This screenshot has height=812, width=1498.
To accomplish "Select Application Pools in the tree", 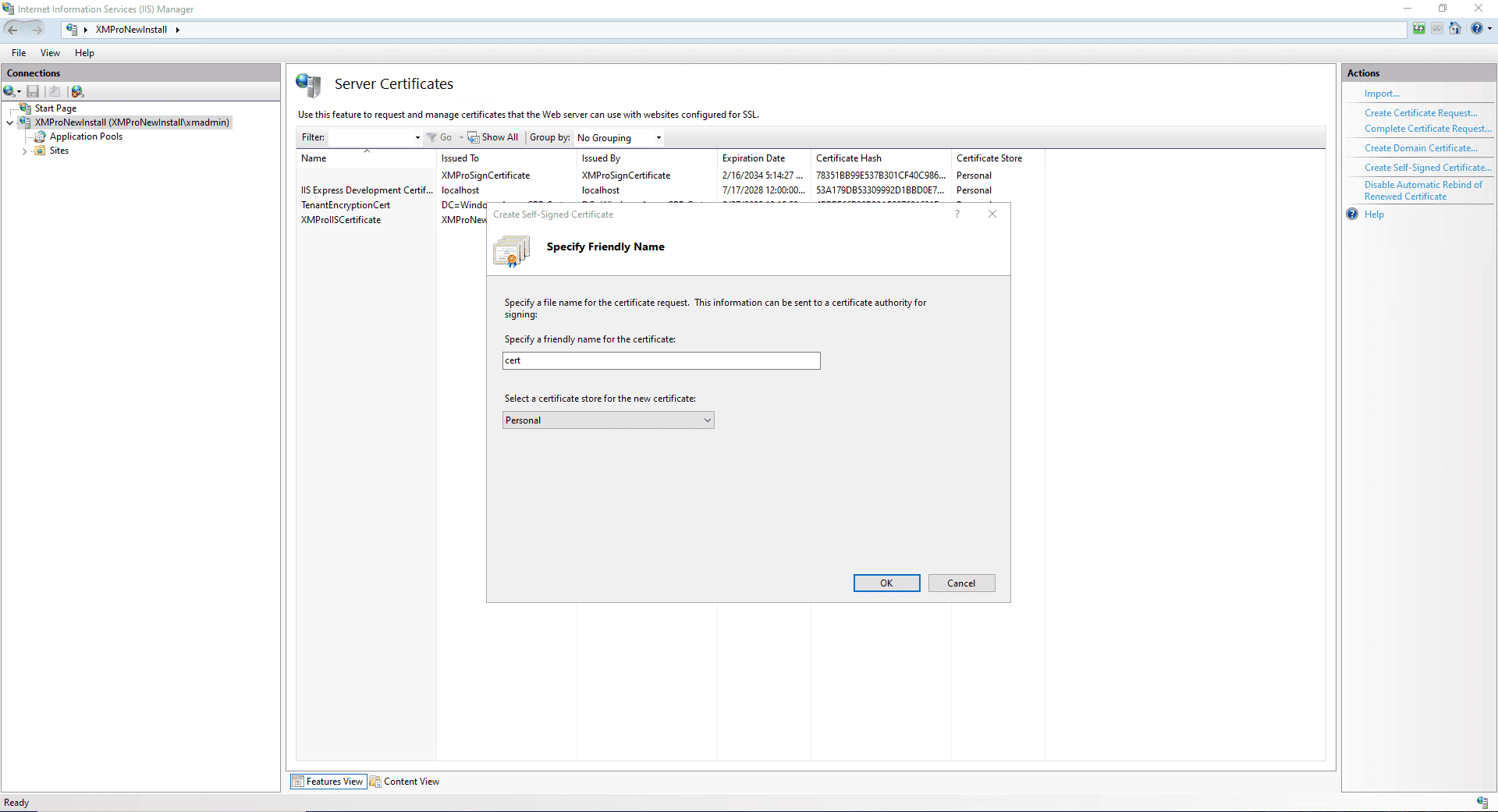I will click(x=86, y=137).
